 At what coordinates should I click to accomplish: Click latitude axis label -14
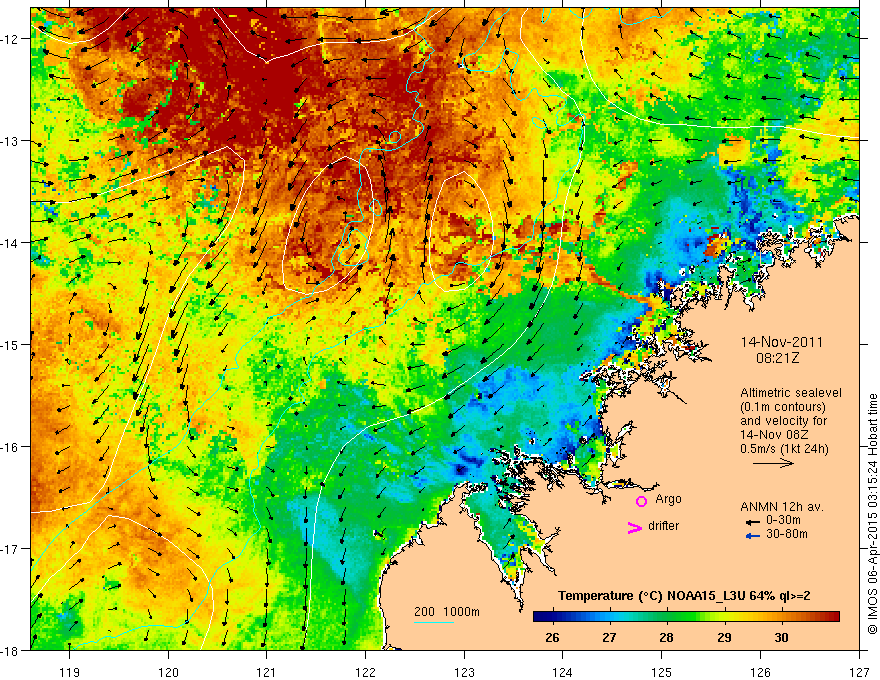(11, 243)
